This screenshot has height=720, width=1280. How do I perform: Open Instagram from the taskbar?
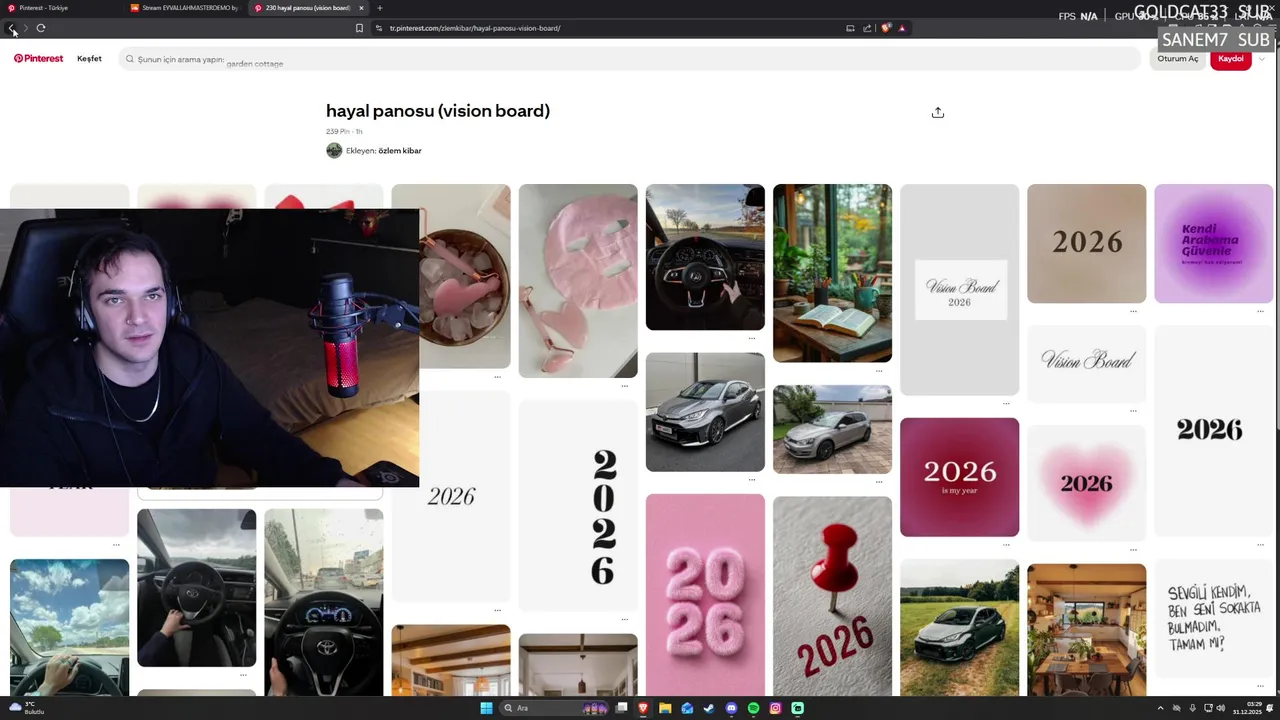click(775, 708)
